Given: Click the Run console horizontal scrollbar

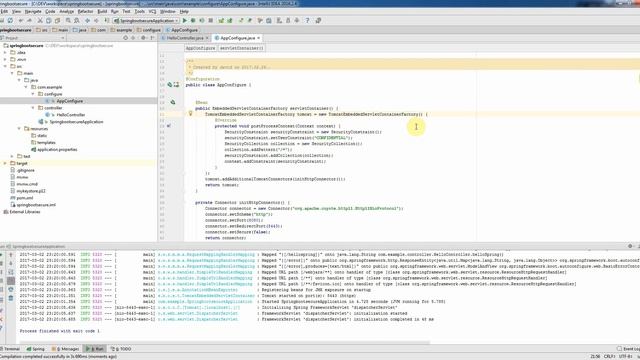Looking at the screenshot, I should coord(224,342).
